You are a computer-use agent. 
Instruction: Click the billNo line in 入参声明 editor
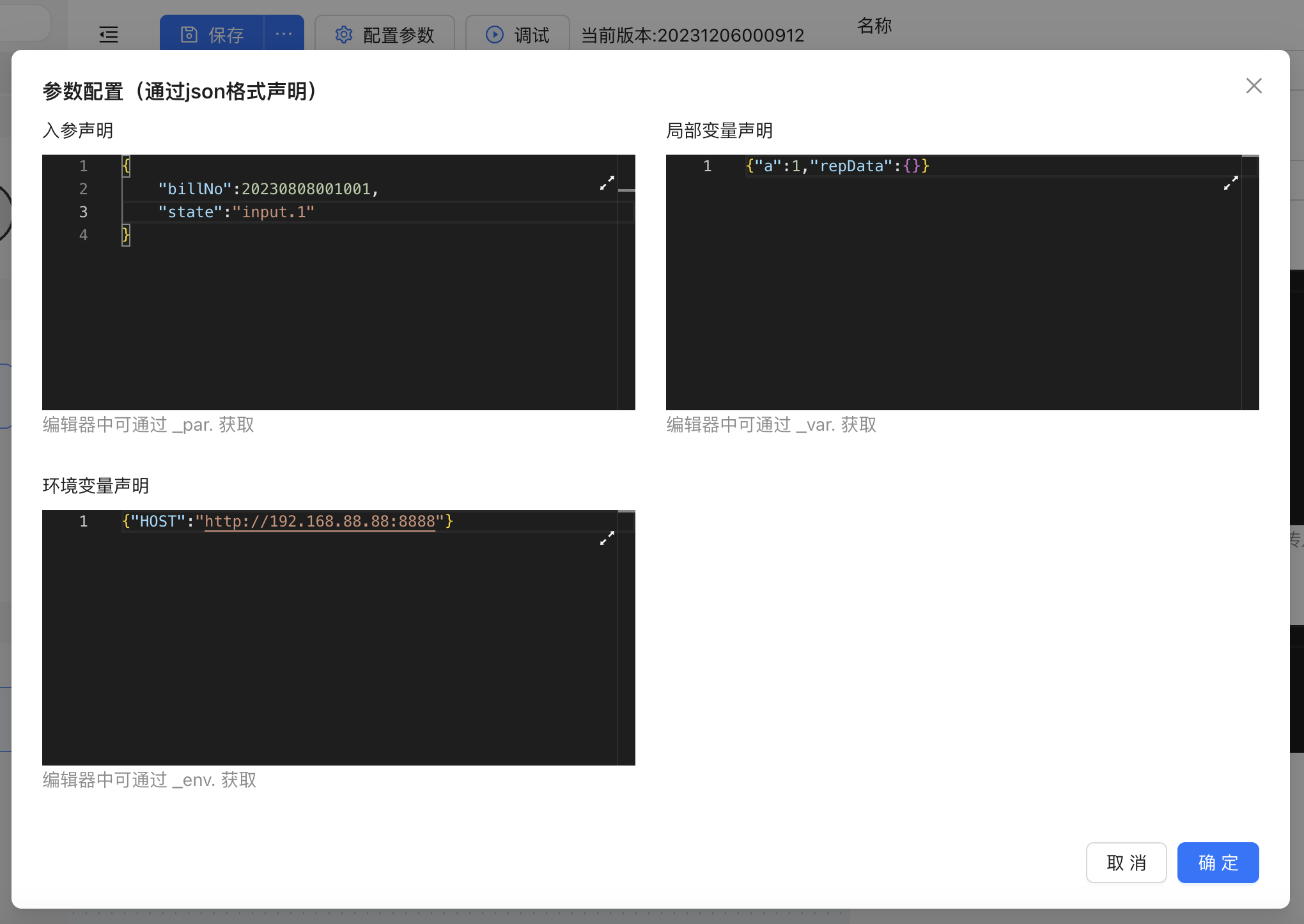pyautogui.click(x=268, y=189)
